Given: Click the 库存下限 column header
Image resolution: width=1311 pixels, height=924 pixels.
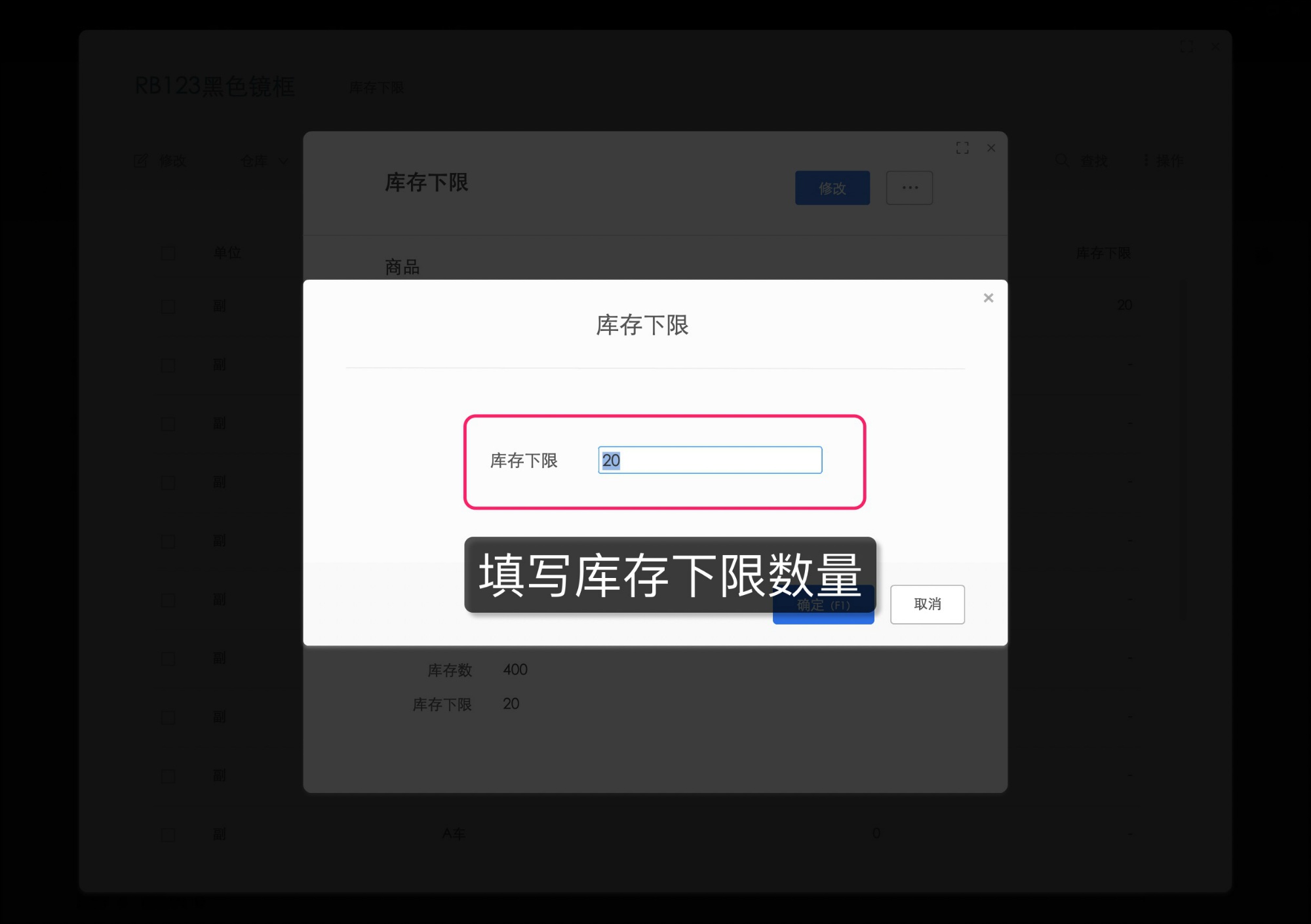Looking at the screenshot, I should pyautogui.click(x=1103, y=254).
